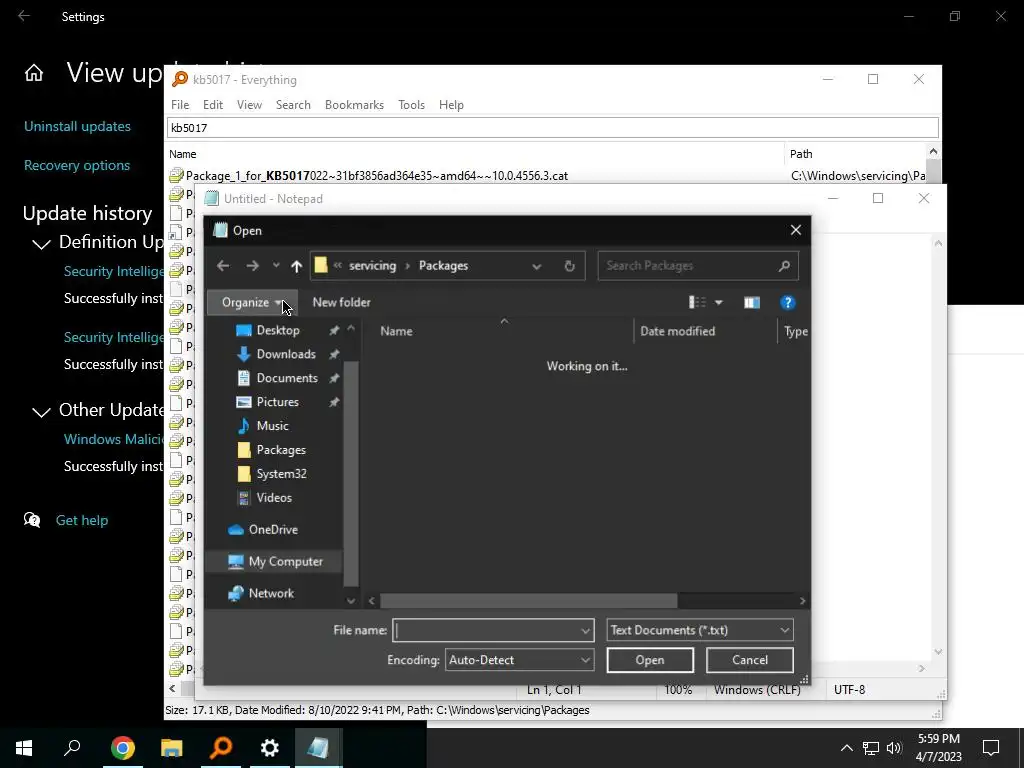This screenshot has height=768, width=1024.
Task: Click the taskbar Search magnifier icon
Action: coord(72,748)
